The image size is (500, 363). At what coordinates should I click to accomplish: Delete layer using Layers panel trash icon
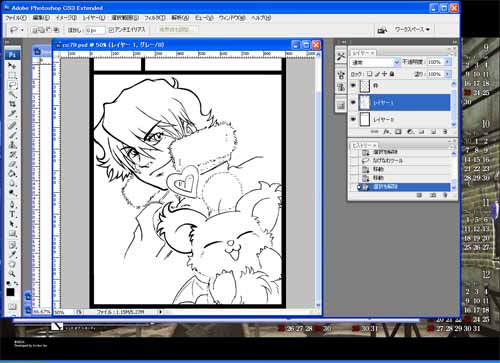[445, 132]
